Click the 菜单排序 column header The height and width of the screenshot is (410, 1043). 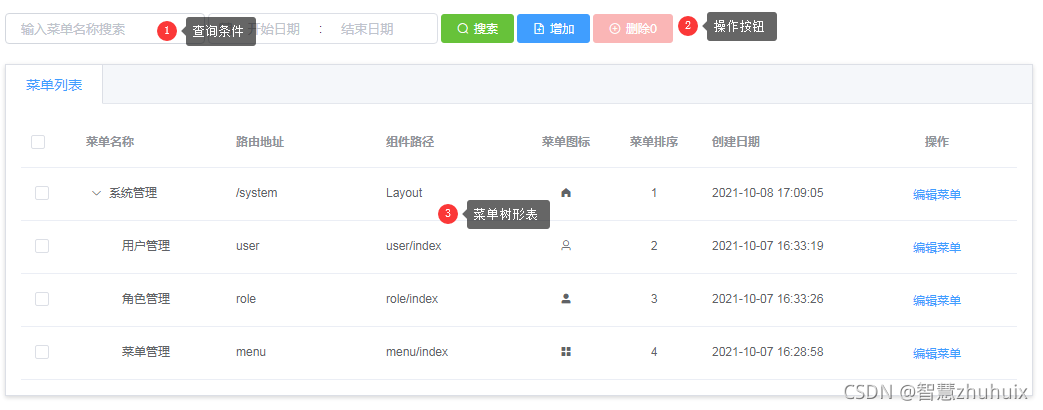coord(654,142)
